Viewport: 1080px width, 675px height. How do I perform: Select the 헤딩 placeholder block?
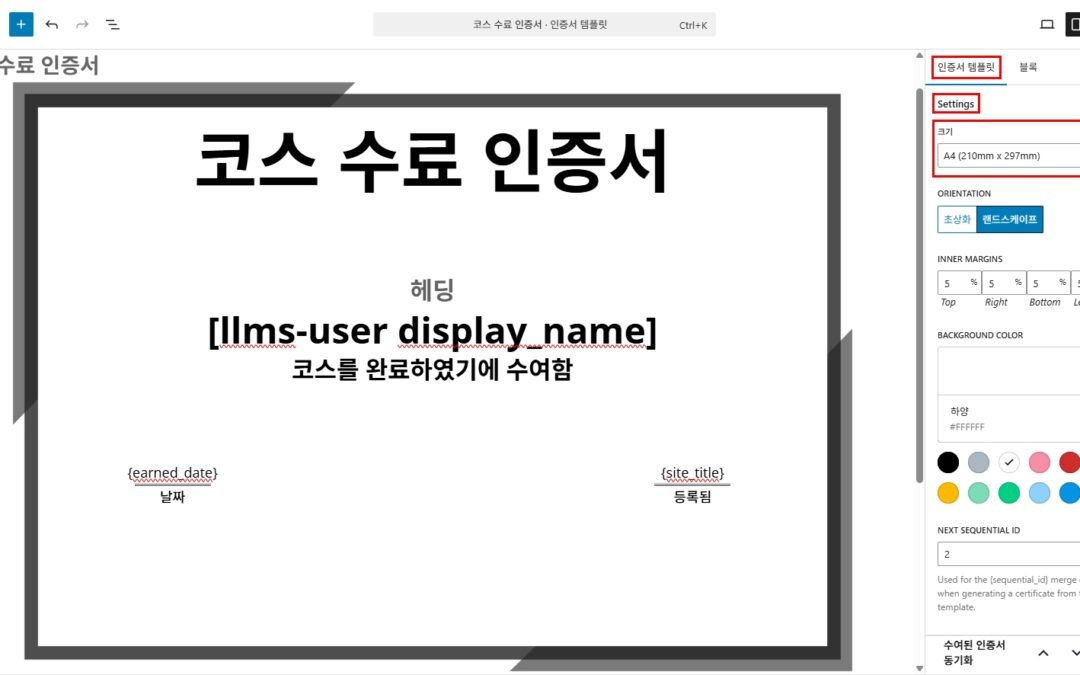click(x=432, y=289)
